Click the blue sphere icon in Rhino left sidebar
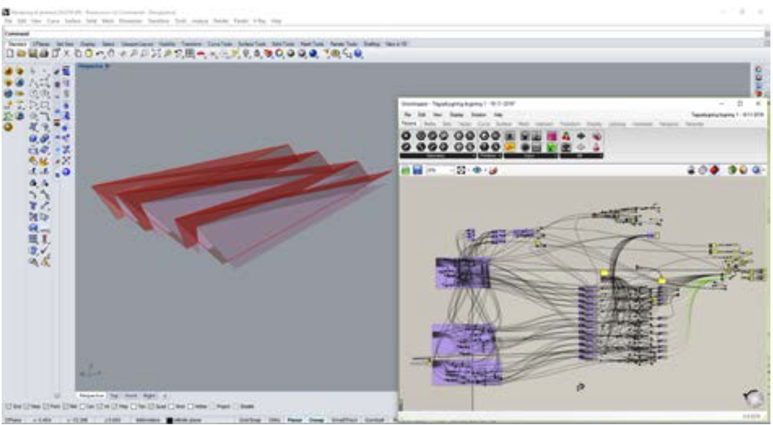 click(66, 172)
